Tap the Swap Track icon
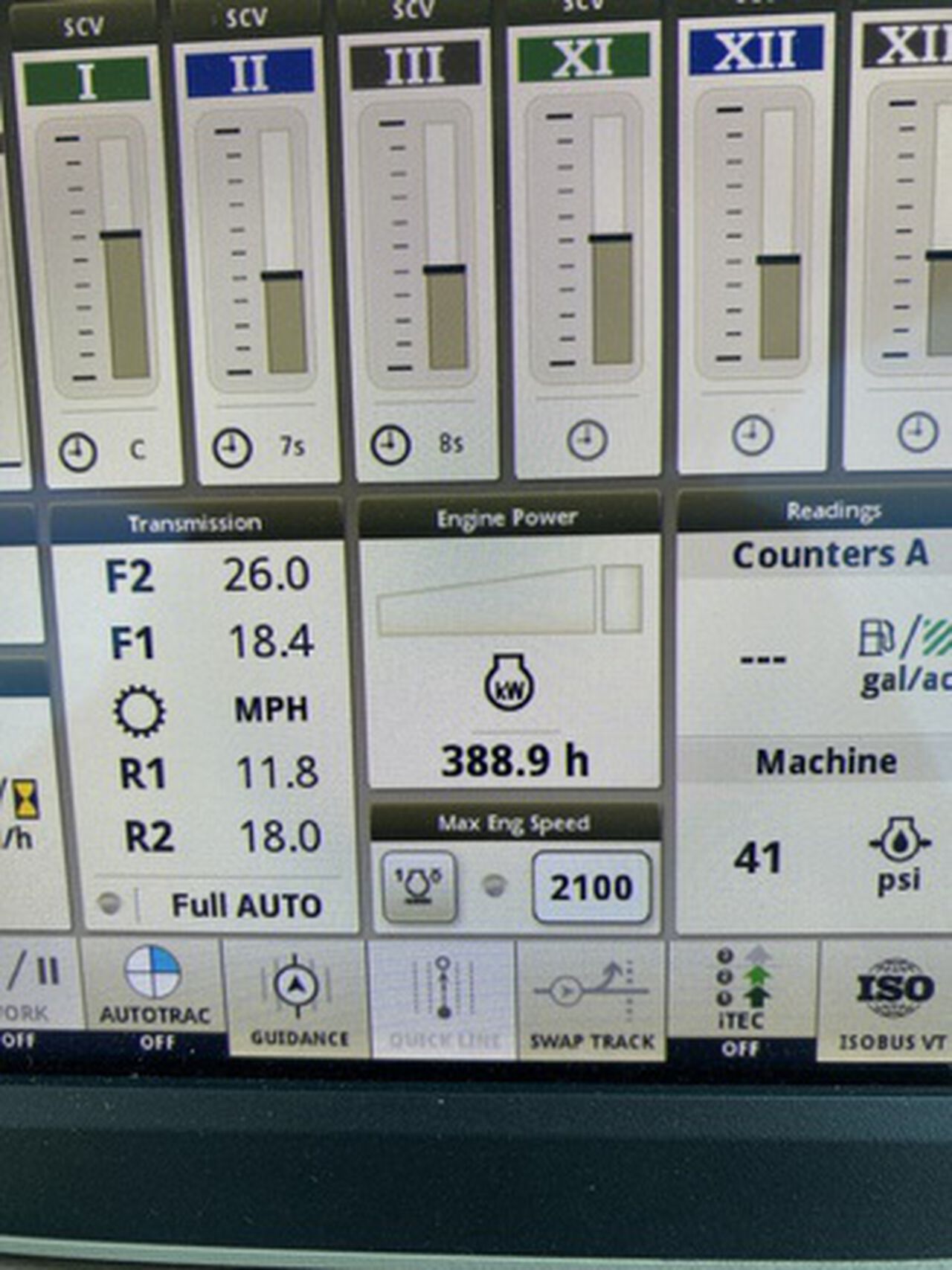Viewport: 952px width, 1270px height. click(x=592, y=998)
